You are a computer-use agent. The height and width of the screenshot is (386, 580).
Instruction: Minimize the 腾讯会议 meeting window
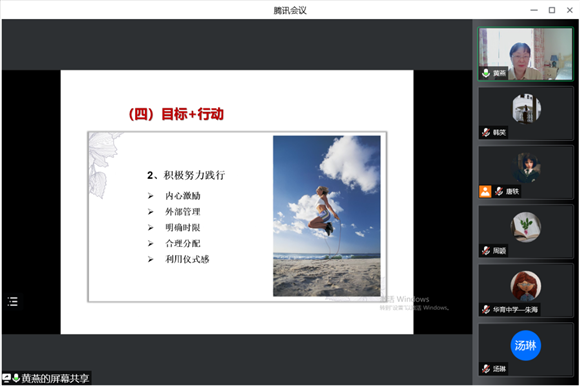point(534,10)
